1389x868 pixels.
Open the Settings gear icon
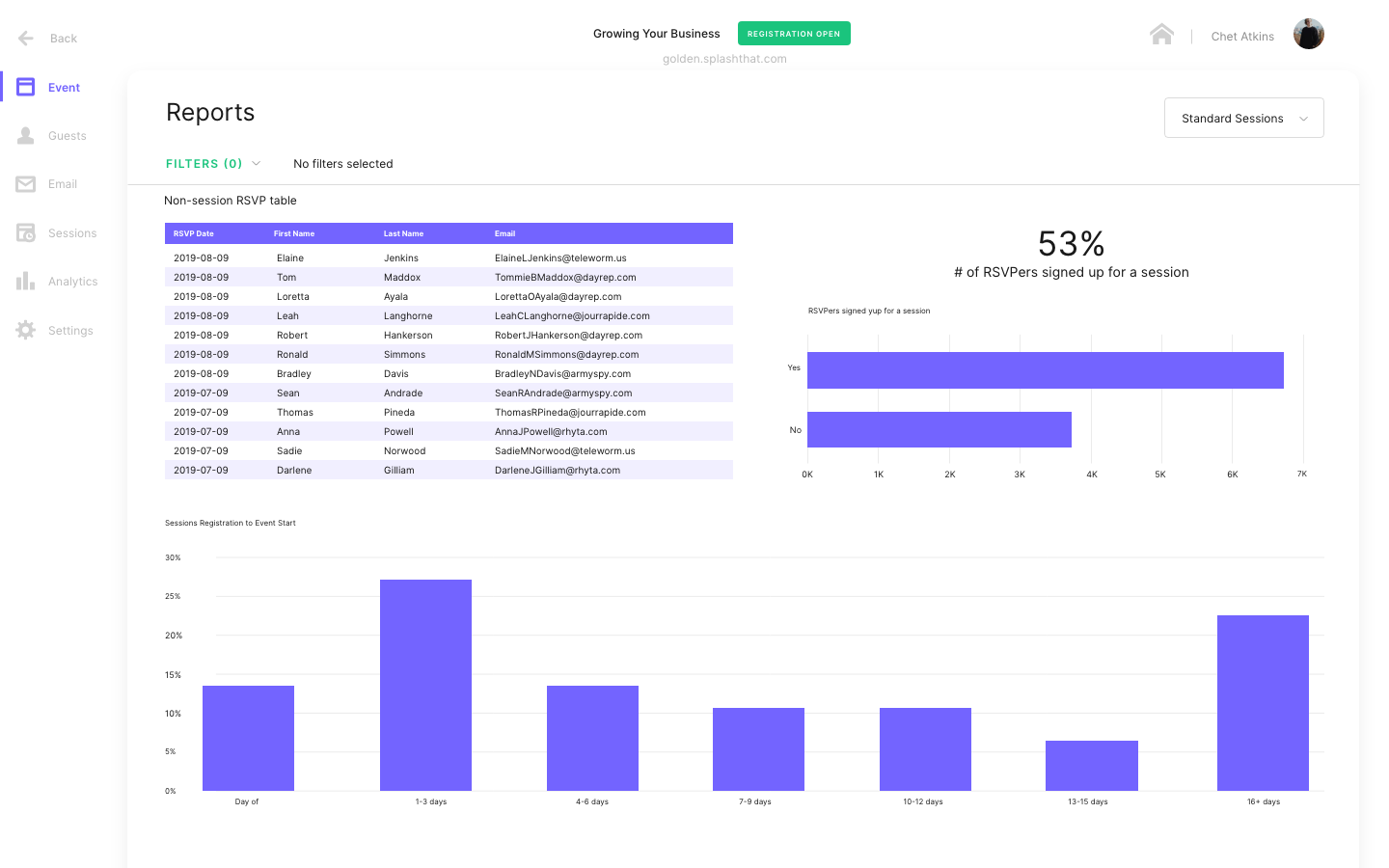coord(26,331)
